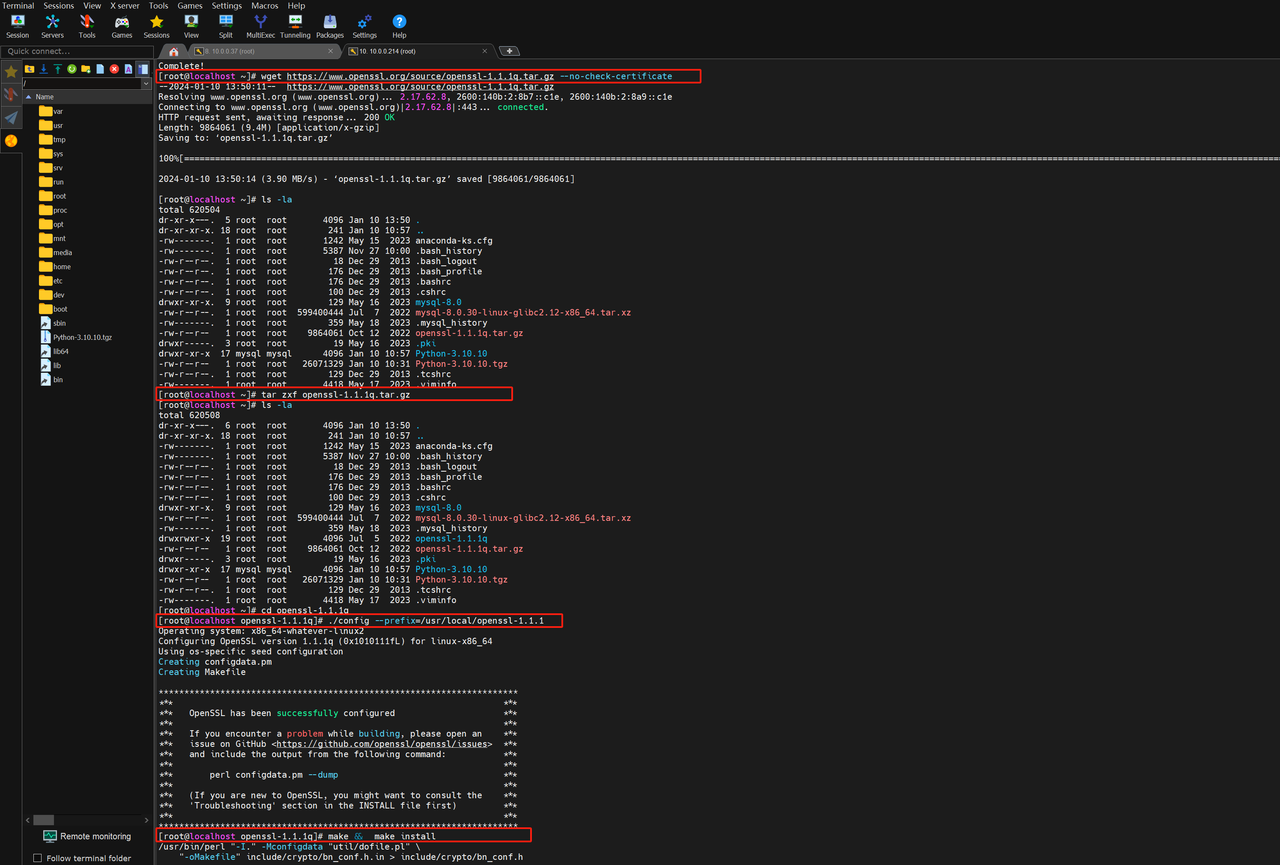This screenshot has height=865, width=1280.
Task: Expand the remote path dropdown
Action: [146, 83]
